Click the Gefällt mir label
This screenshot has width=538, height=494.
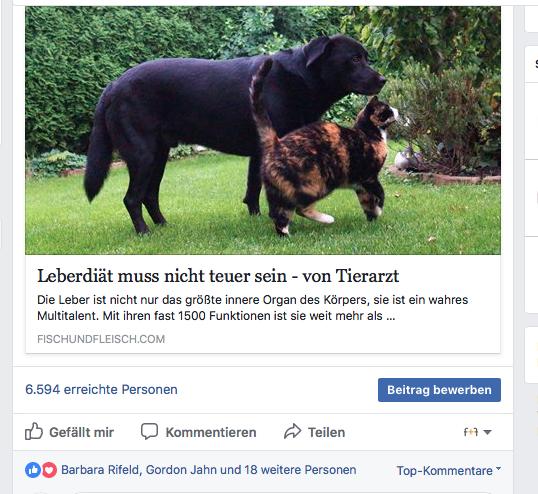pos(81,432)
